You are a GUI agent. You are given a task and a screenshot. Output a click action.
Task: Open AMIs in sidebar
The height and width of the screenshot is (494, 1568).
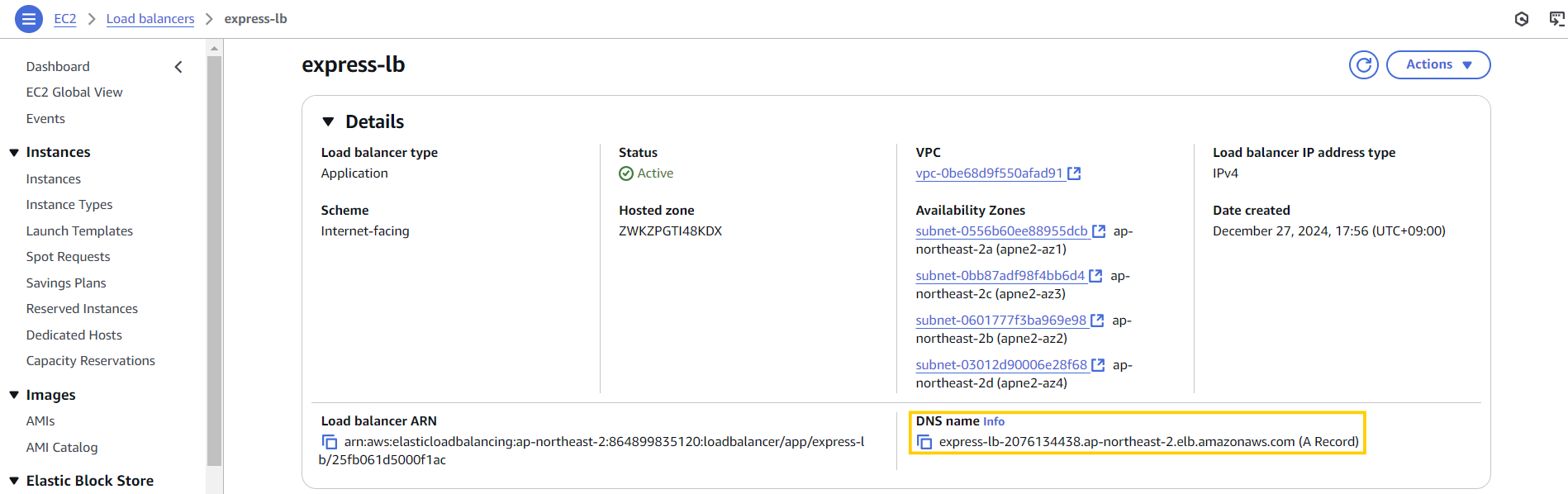tap(40, 421)
